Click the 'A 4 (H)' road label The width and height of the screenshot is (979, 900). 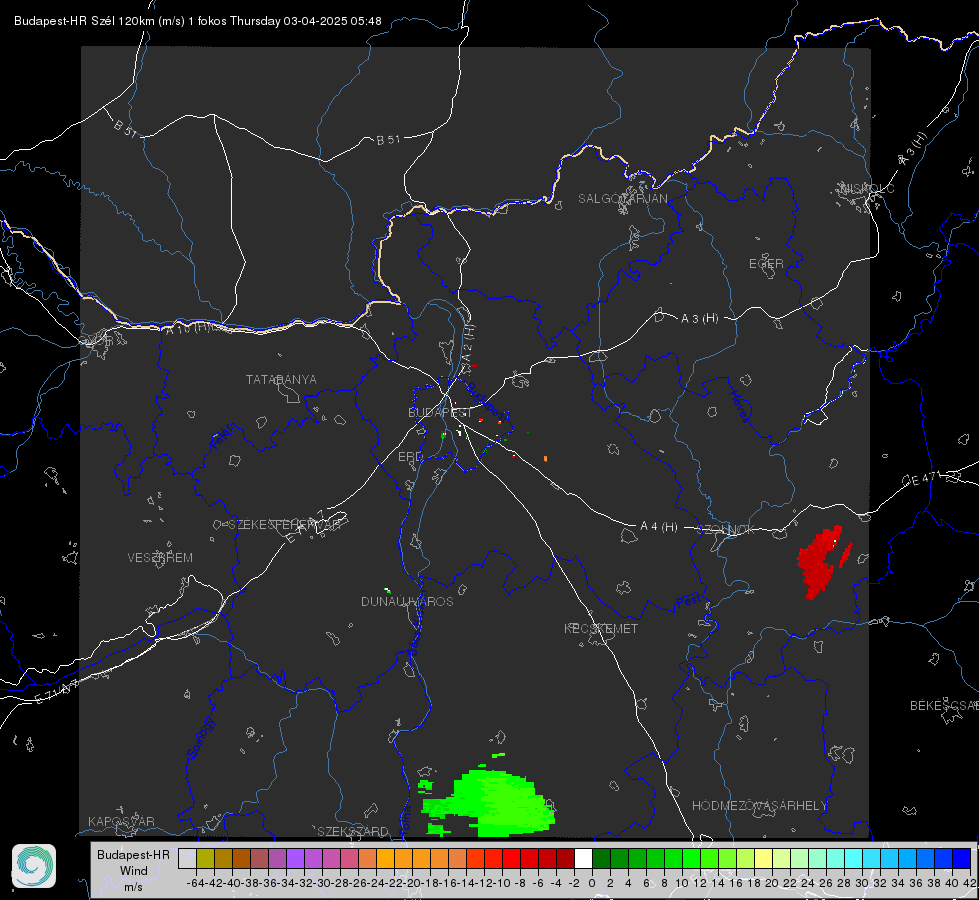click(x=659, y=527)
